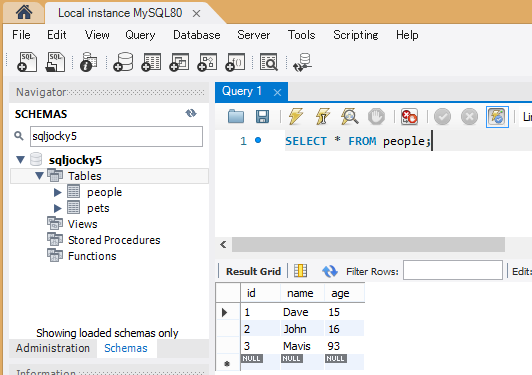Open the form editor icon next to Result Grid
The height and width of the screenshot is (375, 532).
301,271
